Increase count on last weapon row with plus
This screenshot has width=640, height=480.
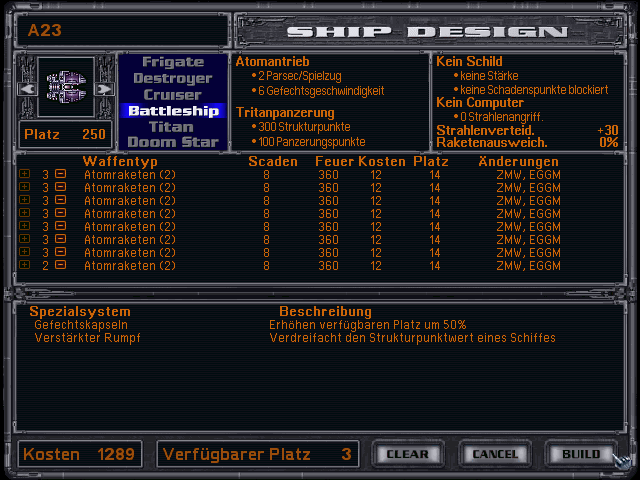tap(25, 265)
